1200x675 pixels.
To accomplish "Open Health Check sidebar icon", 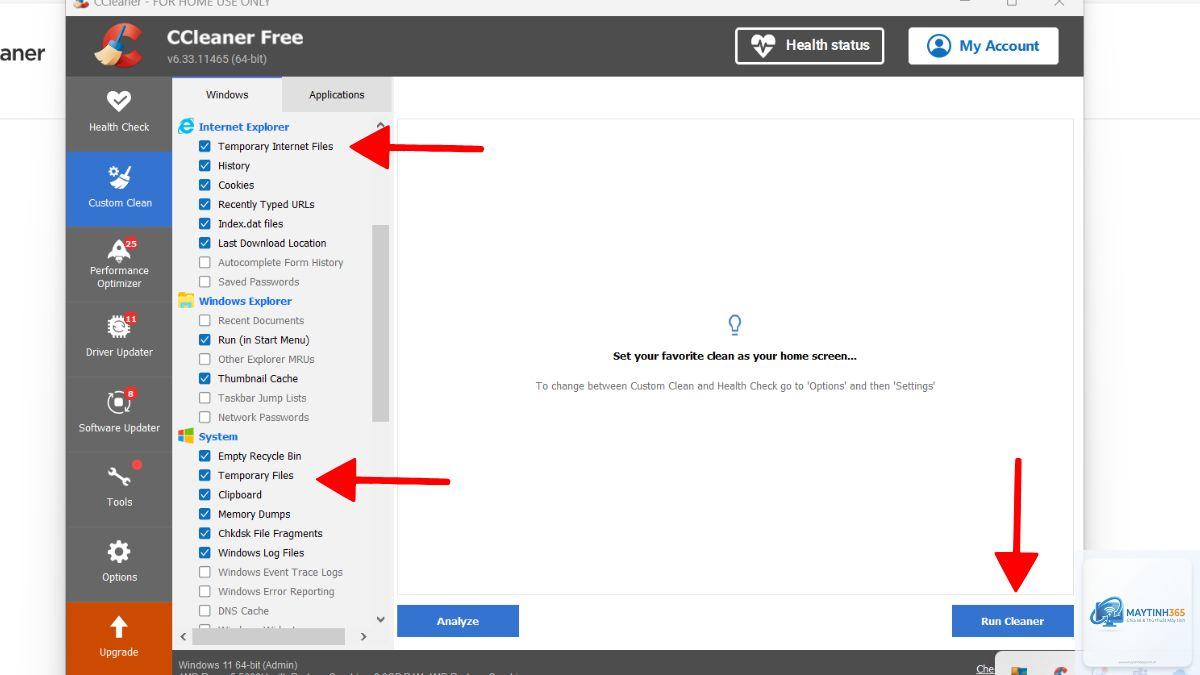I will (x=119, y=100).
